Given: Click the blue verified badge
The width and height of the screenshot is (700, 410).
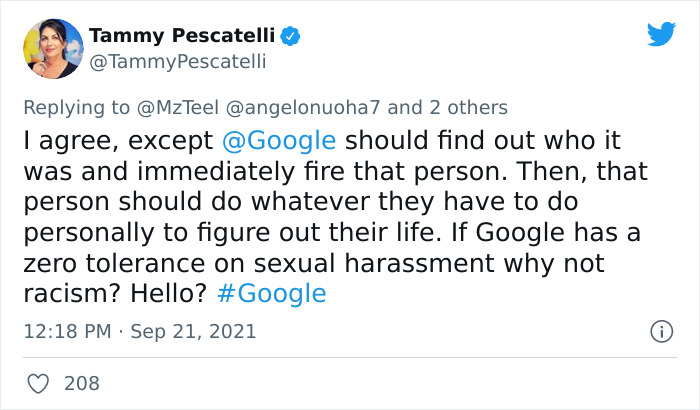Looking at the screenshot, I should (x=290, y=37).
